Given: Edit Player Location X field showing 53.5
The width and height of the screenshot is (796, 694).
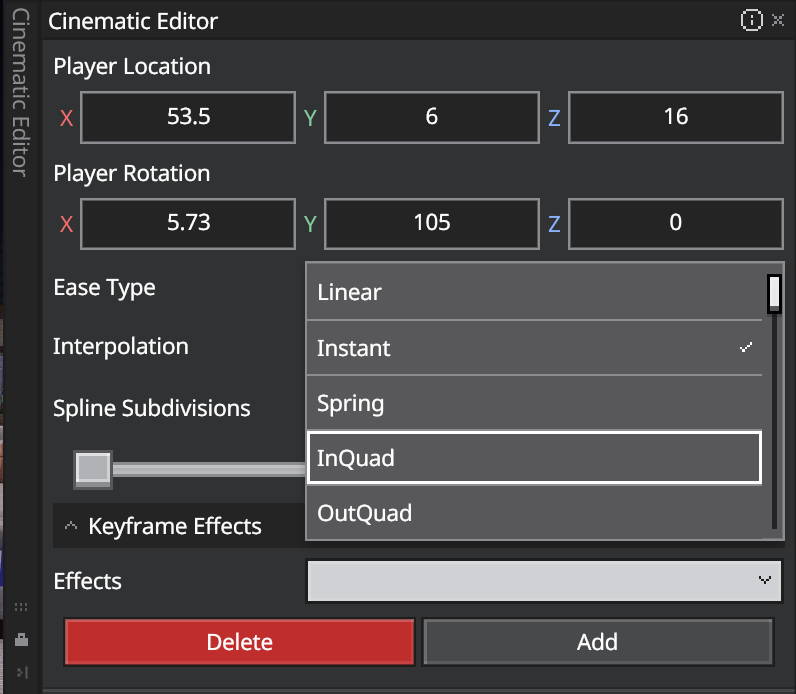Looking at the screenshot, I should tap(188, 117).
